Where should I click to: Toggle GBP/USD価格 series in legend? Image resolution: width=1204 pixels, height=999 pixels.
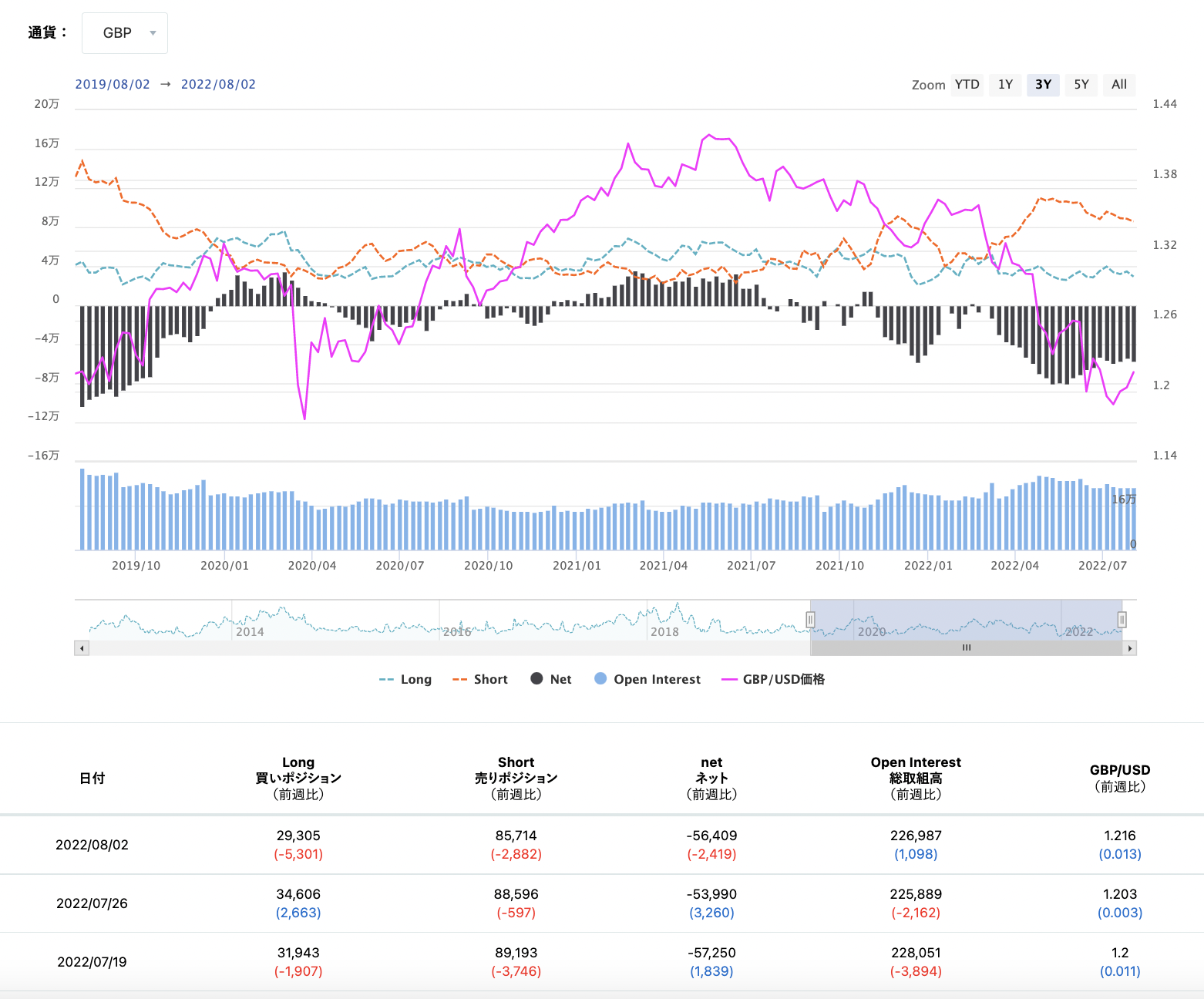[x=773, y=679]
